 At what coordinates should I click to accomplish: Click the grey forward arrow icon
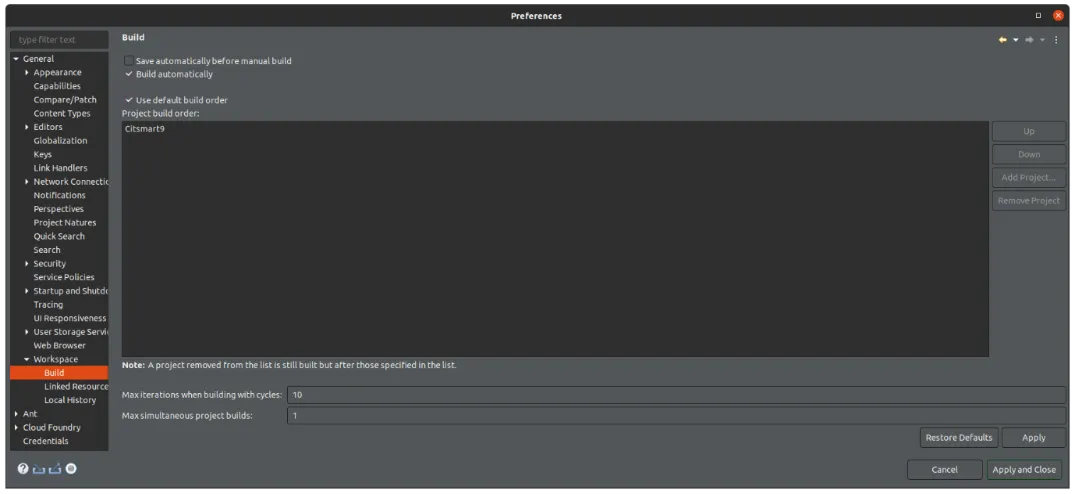pos(1029,40)
